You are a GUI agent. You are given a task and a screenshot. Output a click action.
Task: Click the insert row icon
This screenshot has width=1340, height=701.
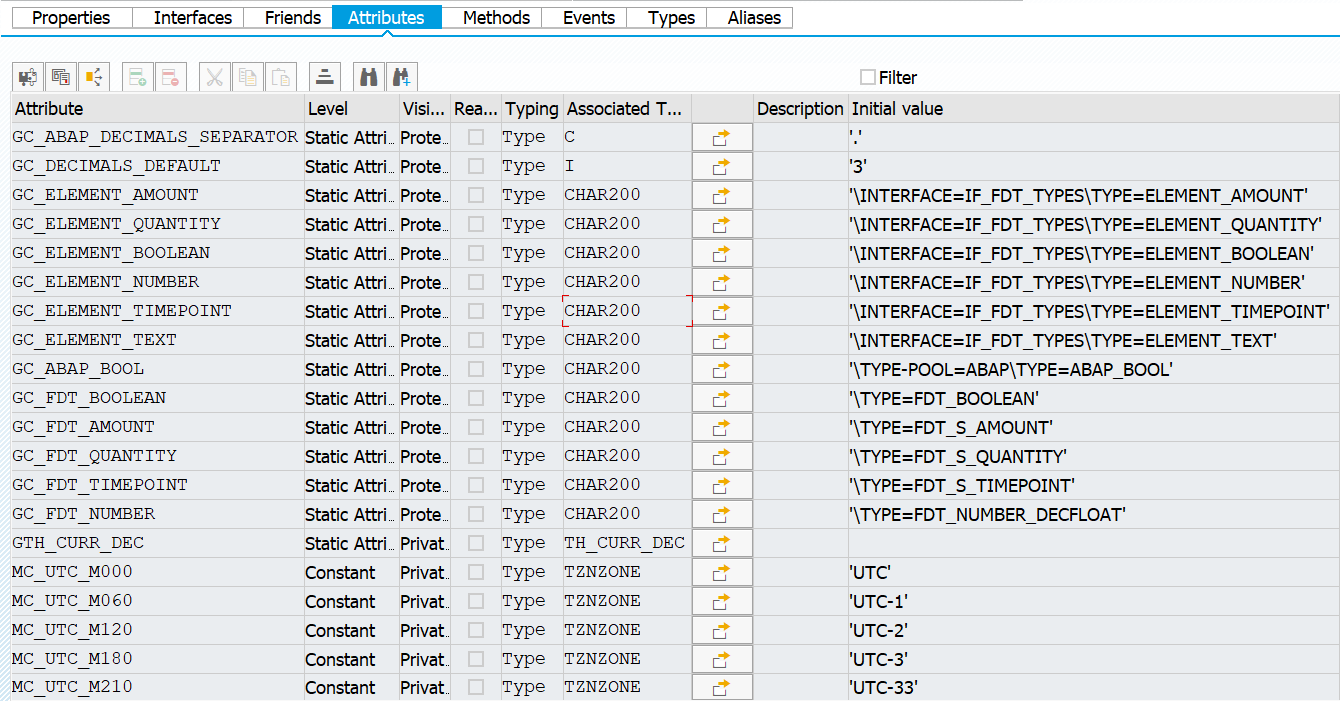point(138,77)
